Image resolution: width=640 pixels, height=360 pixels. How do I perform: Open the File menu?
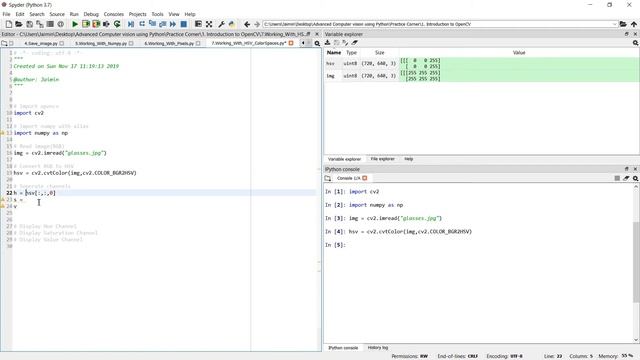(7, 14)
